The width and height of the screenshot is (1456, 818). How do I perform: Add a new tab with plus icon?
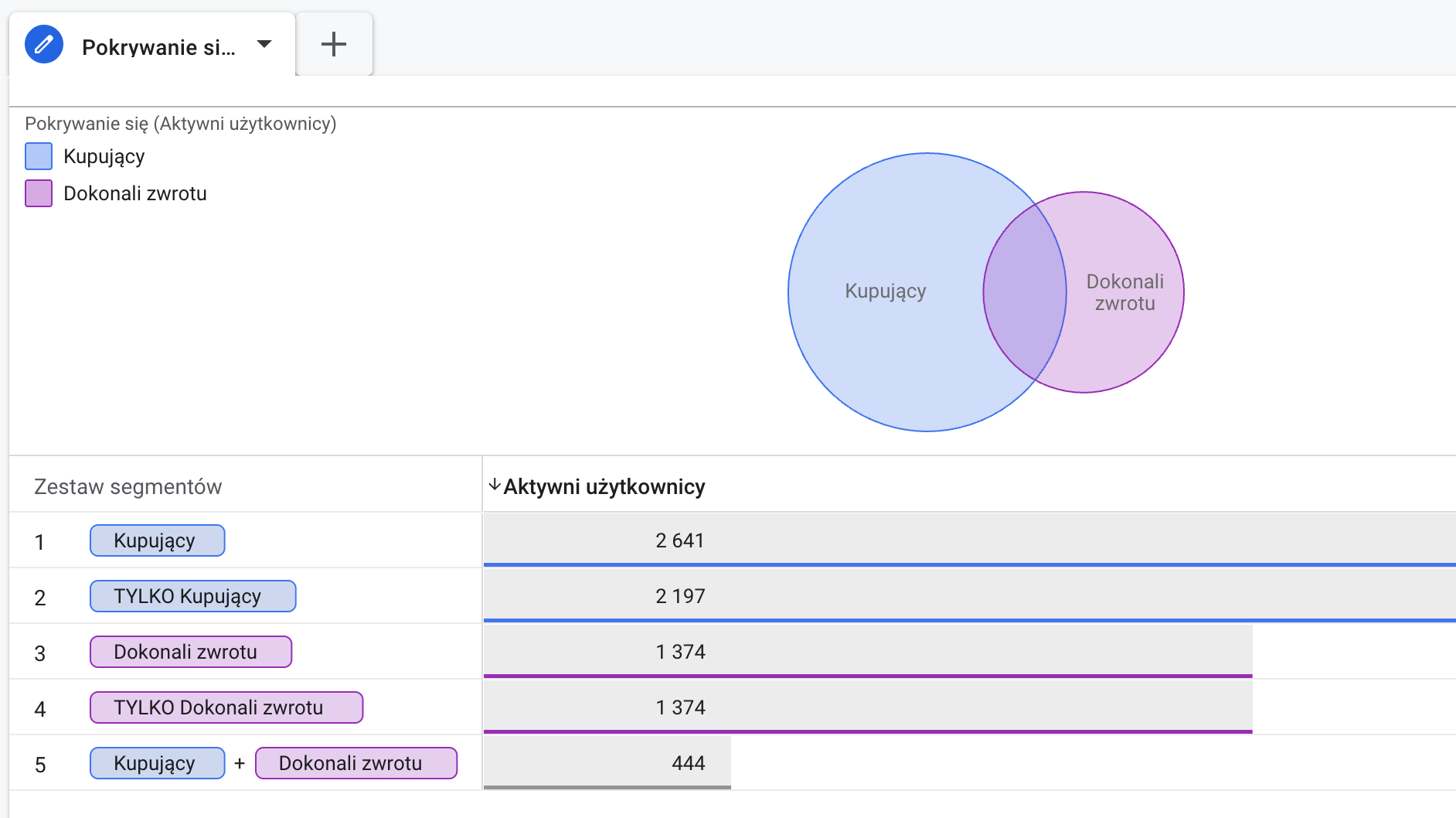pos(334,45)
